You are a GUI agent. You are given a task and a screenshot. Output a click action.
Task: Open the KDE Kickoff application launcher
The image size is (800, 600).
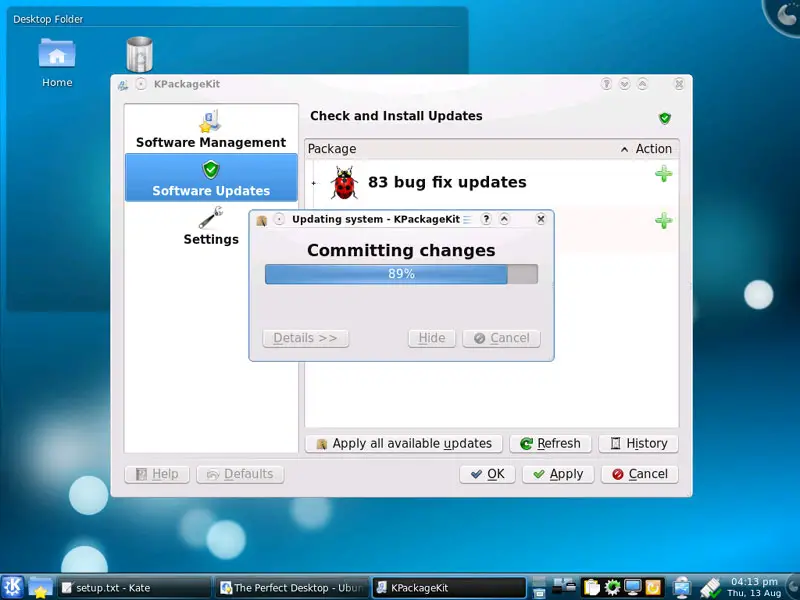13,587
